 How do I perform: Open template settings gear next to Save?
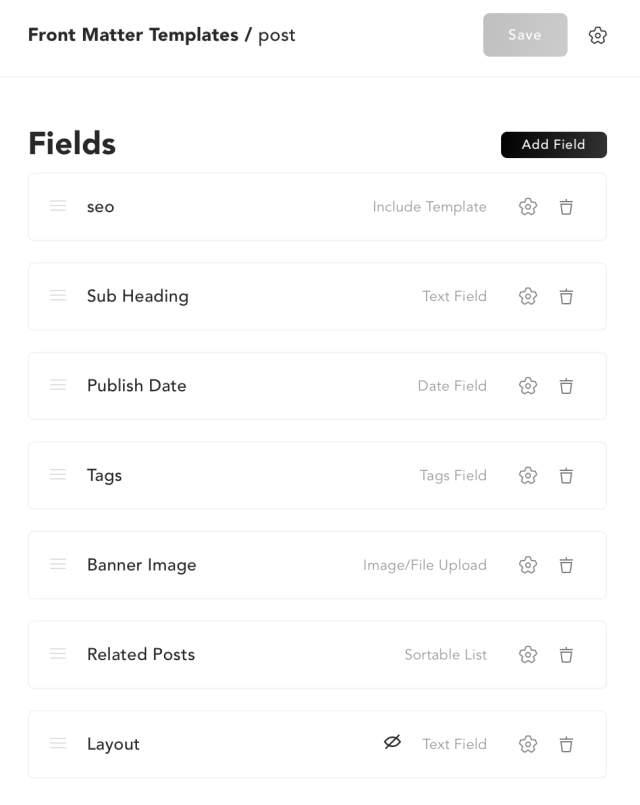pos(597,35)
